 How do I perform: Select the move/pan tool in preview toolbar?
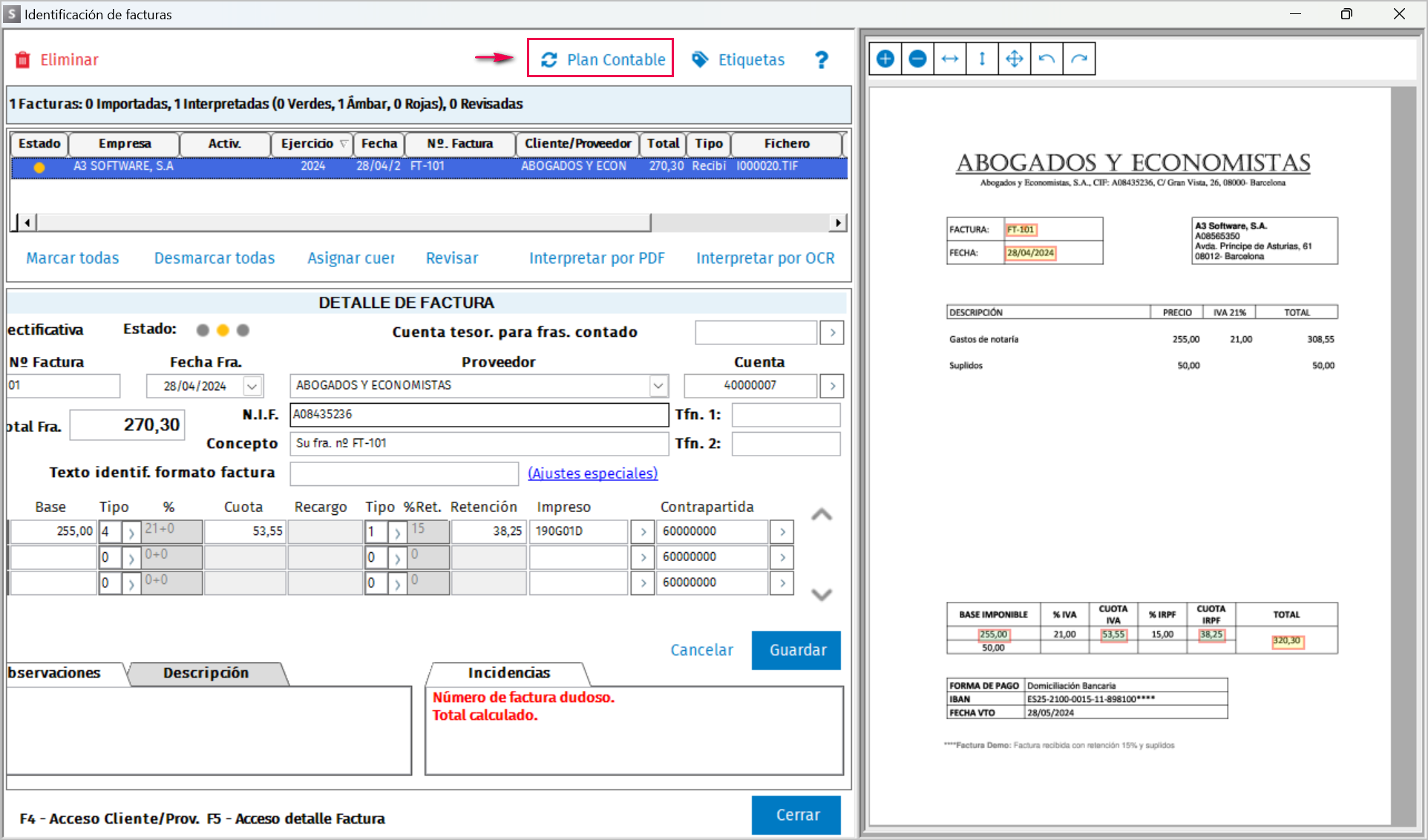click(1015, 59)
